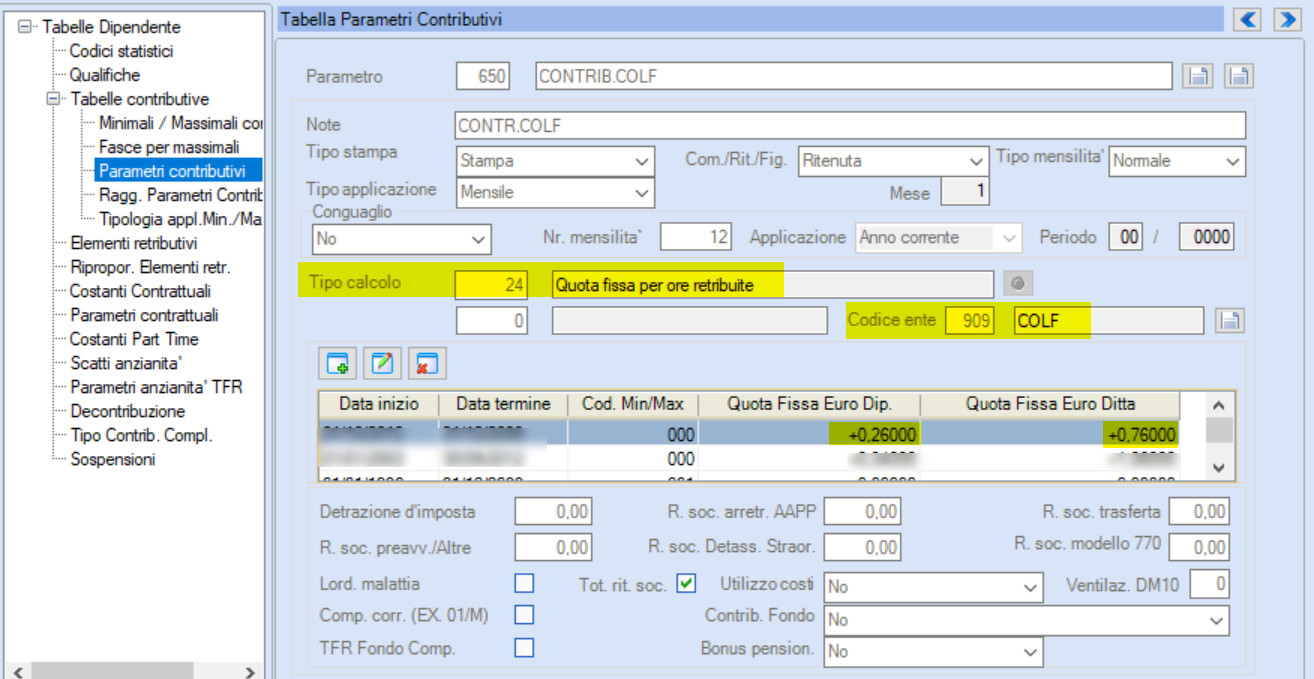Click first save icon beside CONTRIB.COLF field
Viewport: 1314px width, 679px height.
click(x=1198, y=76)
